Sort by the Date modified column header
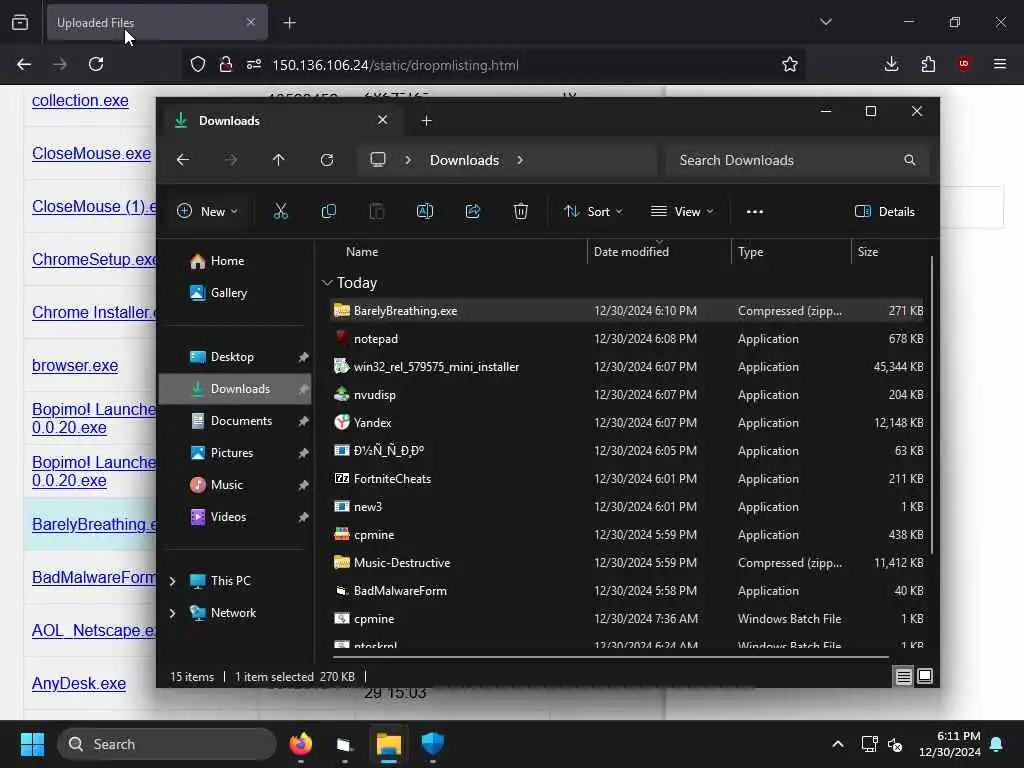This screenshot has height=768, width=1024. (x=659, y=251)
